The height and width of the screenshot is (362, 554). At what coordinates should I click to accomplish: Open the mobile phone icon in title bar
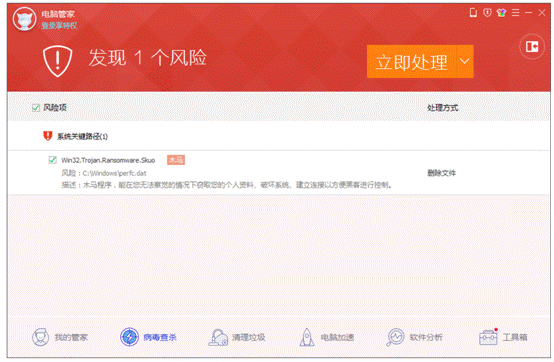click(x=473, y=13)
